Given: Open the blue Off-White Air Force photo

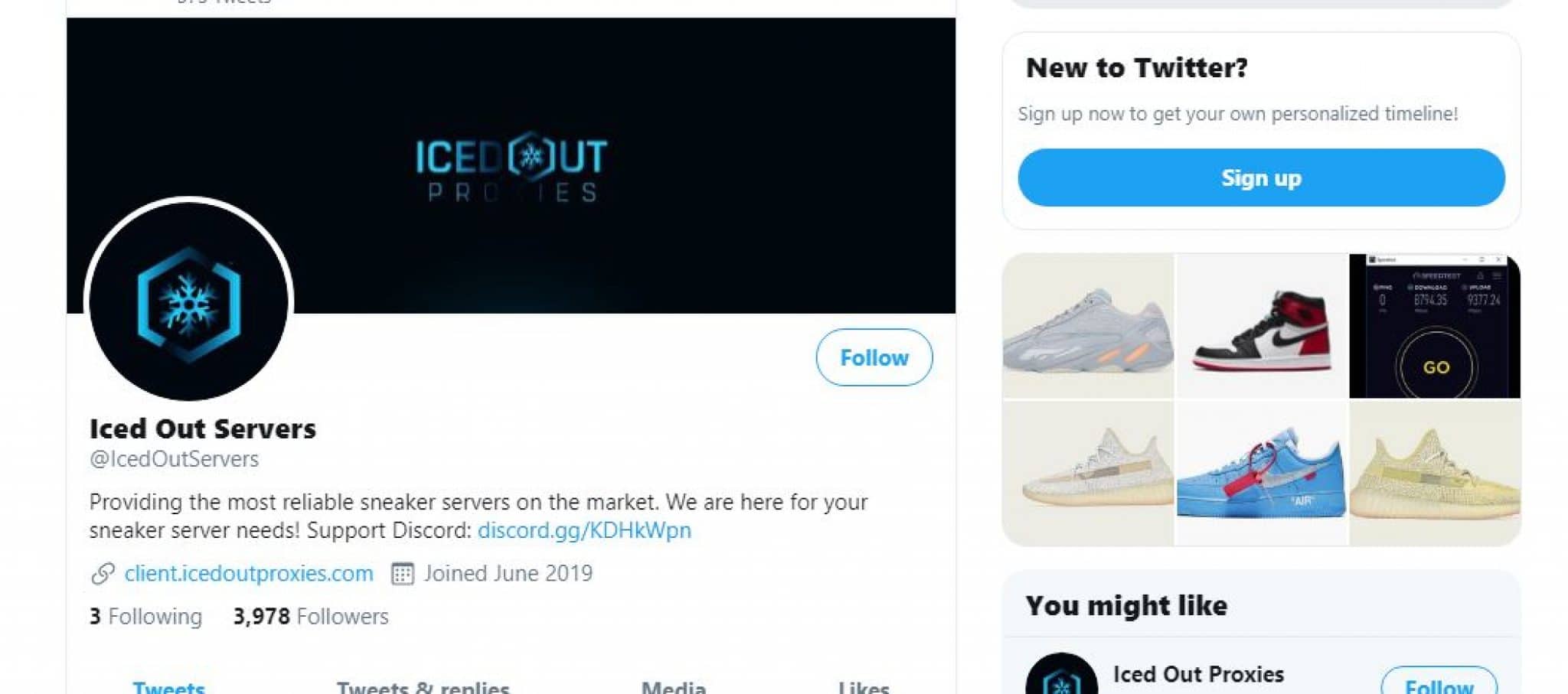Looking at the screenshot, I should pos(1262,474).
